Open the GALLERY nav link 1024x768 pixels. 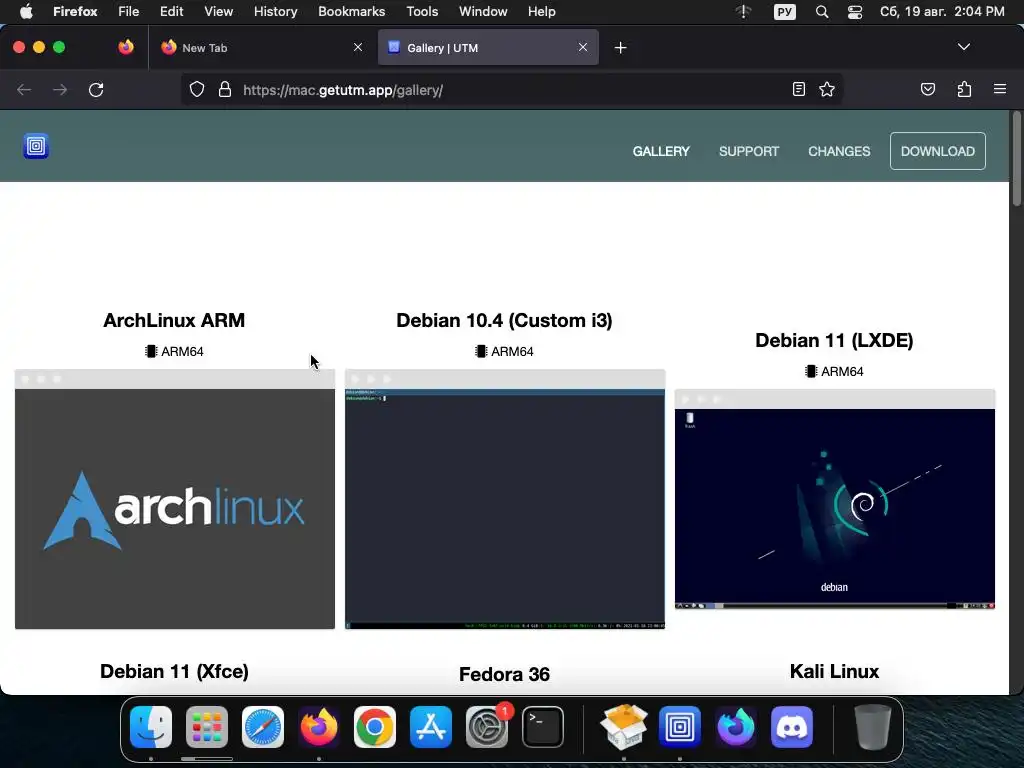pos(661,152)
